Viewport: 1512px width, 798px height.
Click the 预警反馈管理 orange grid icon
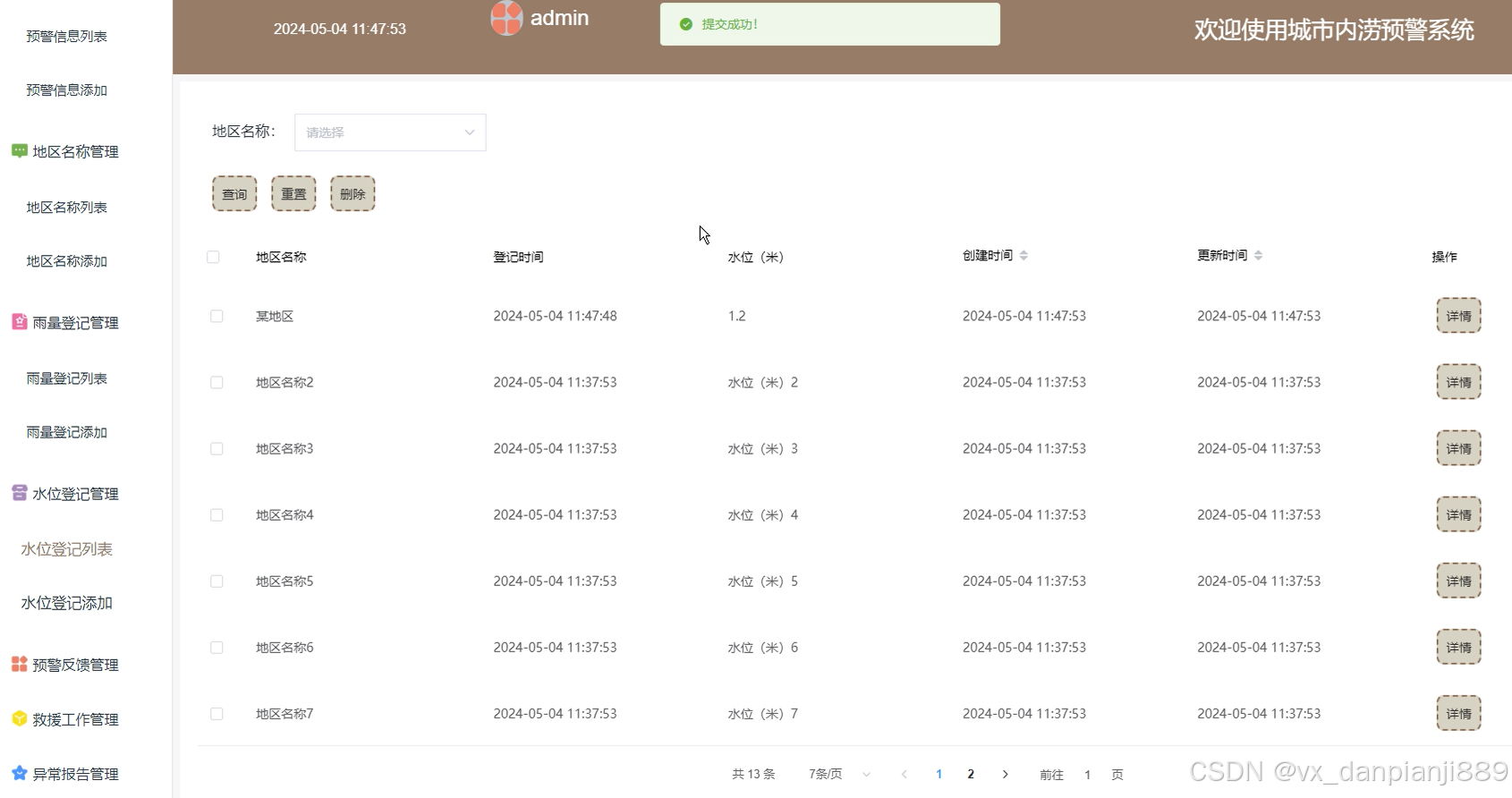19,664
